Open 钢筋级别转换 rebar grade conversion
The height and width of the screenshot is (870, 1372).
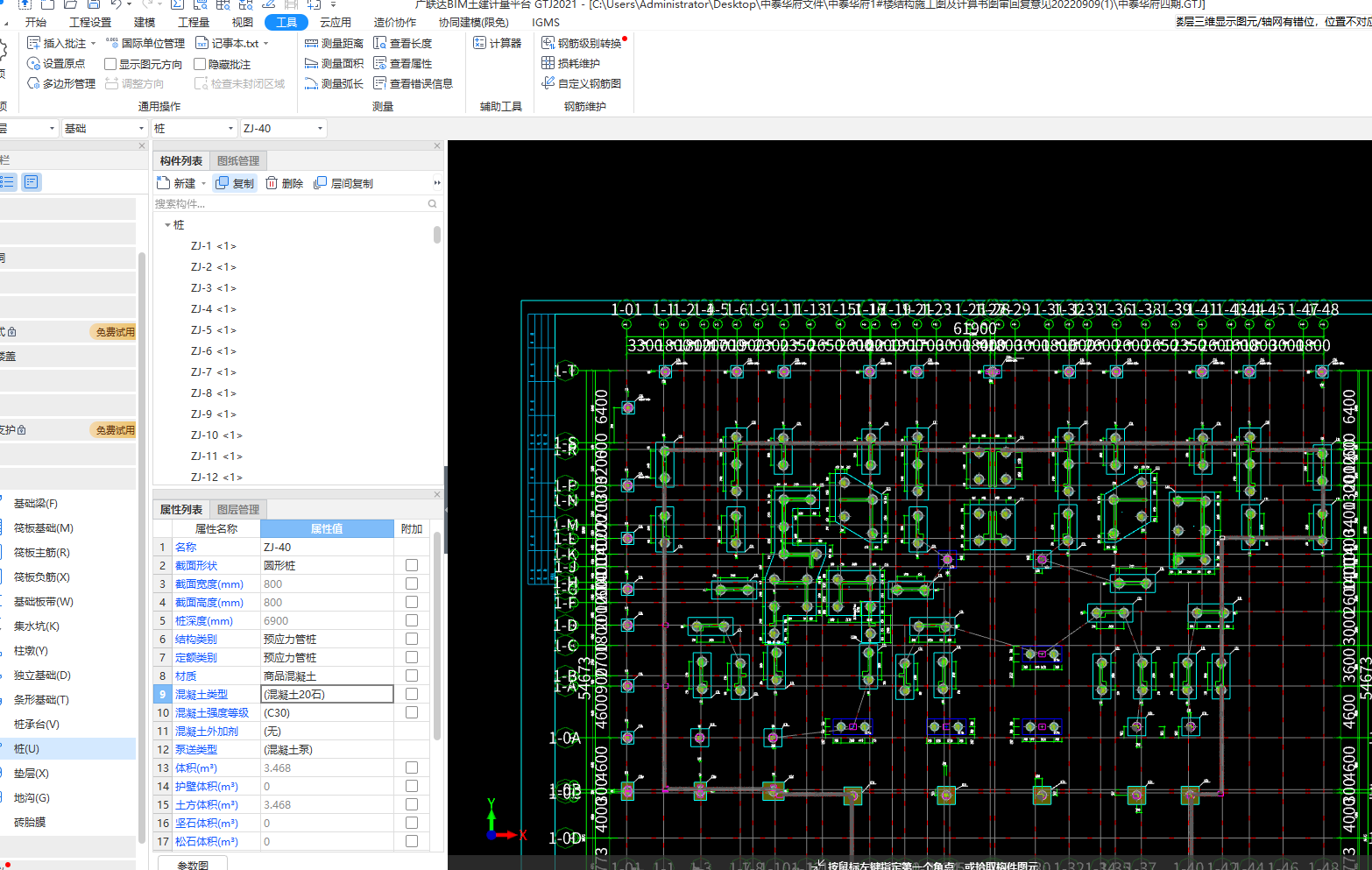pos(582,43)
